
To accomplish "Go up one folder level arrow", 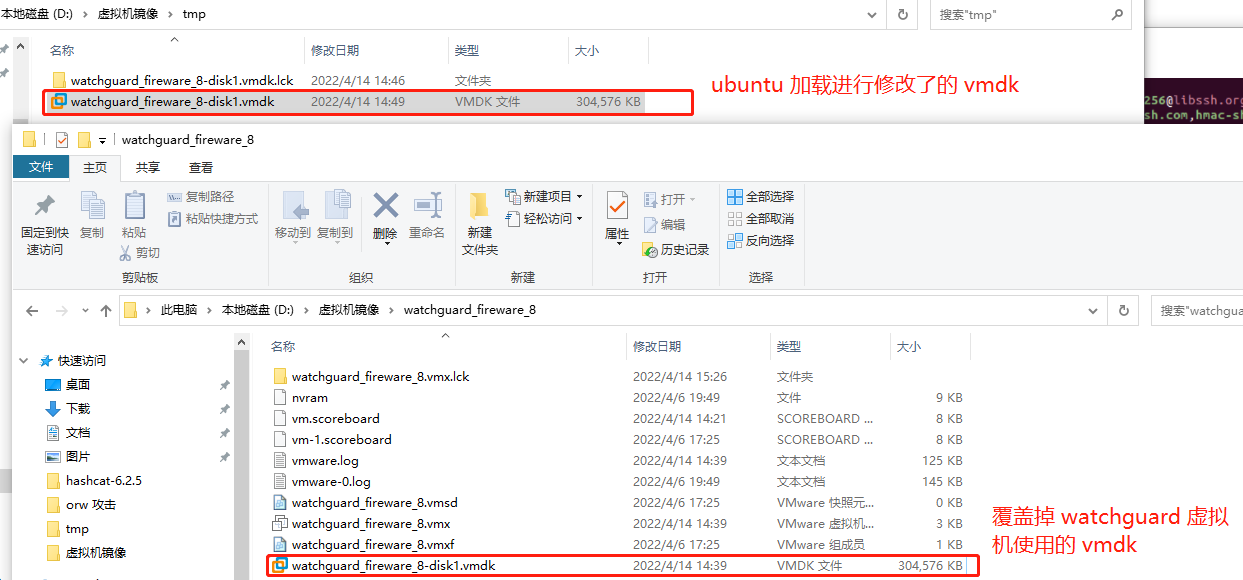I will pyautogui.click(x=106, y=311).
